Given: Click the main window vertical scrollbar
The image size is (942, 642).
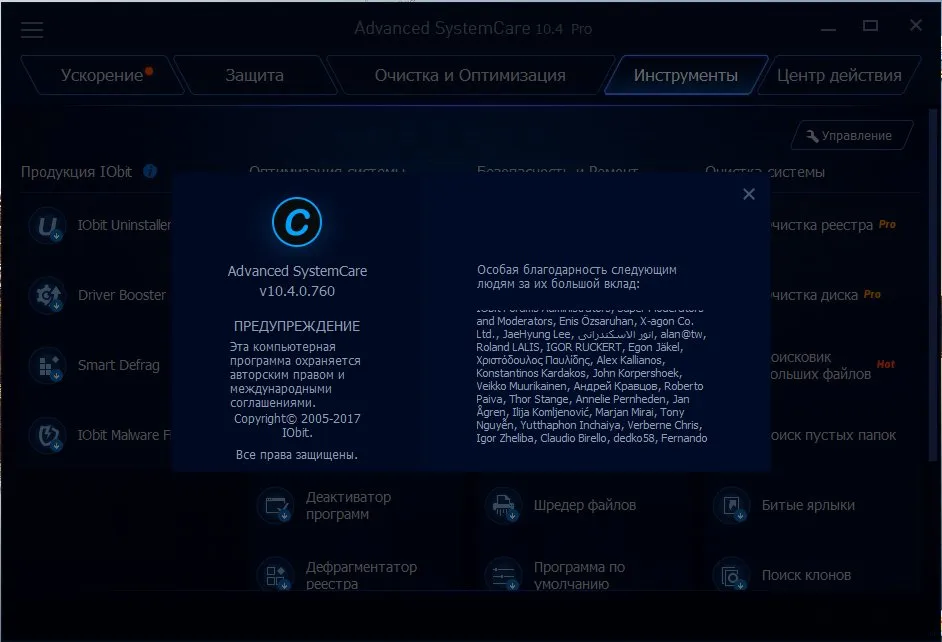Looking at the screenshot, I should click(934, 285).
